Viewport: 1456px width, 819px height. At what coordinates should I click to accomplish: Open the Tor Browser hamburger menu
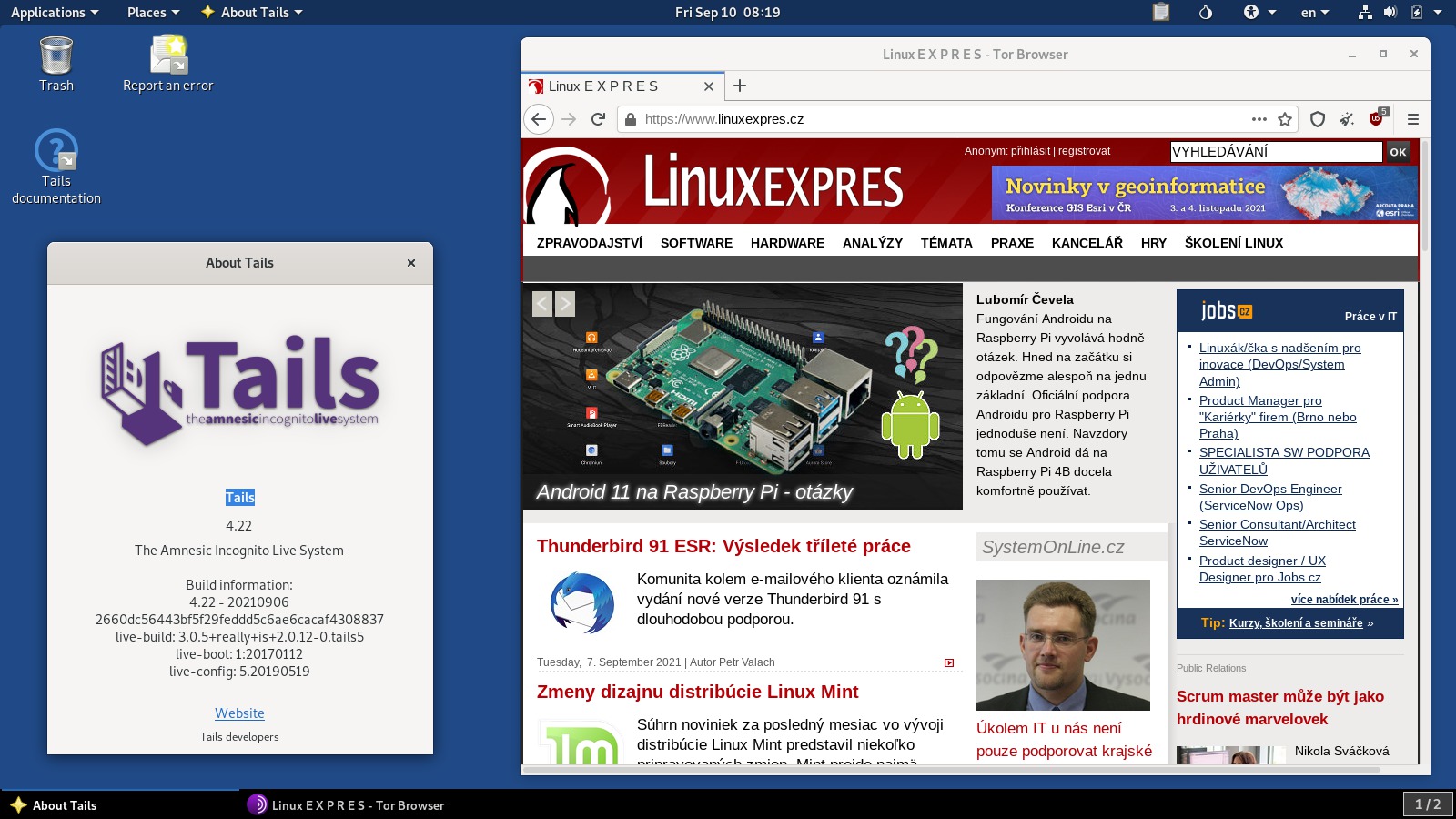[x=1413, y=119]
